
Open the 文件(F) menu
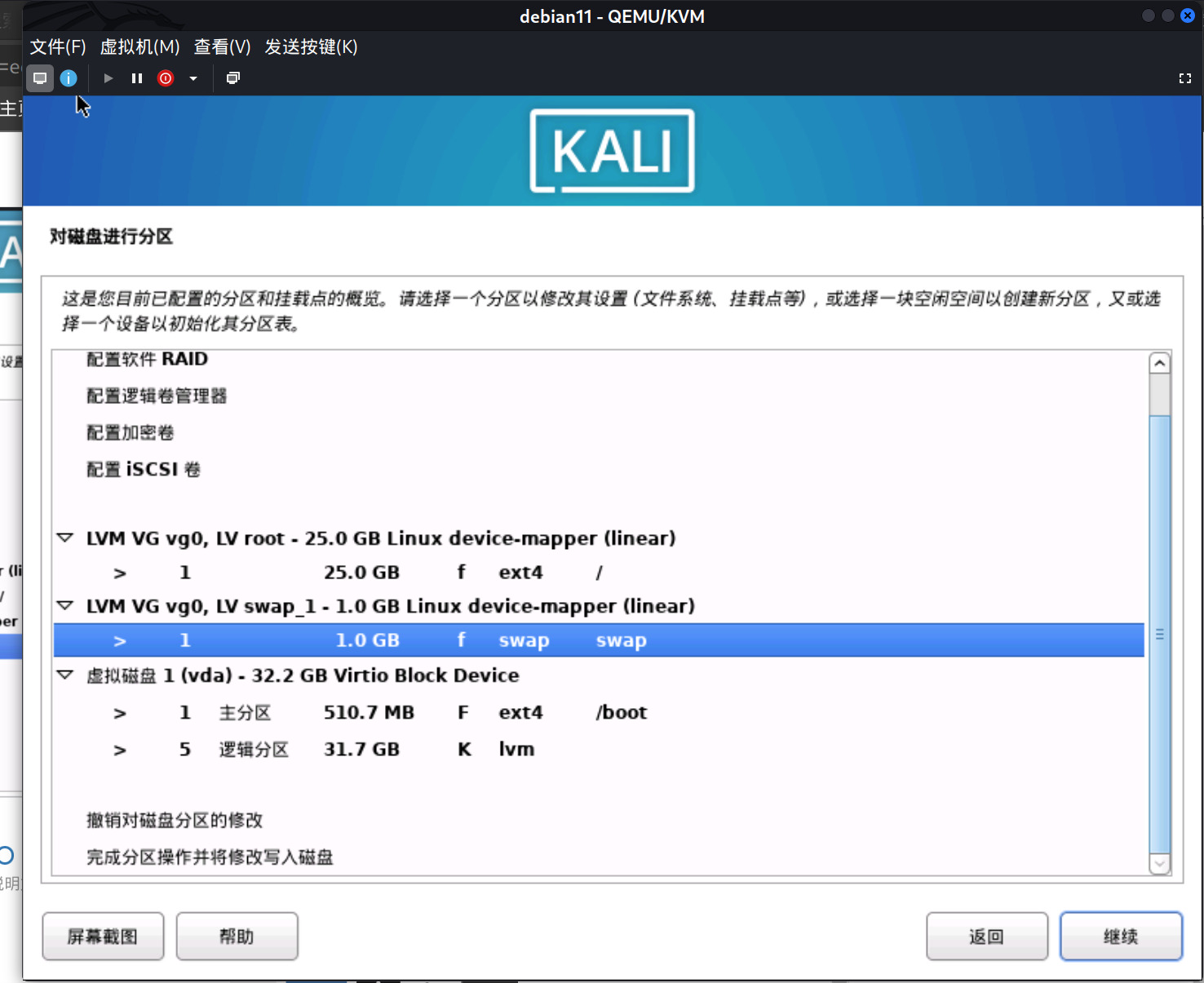coord(58,47)
